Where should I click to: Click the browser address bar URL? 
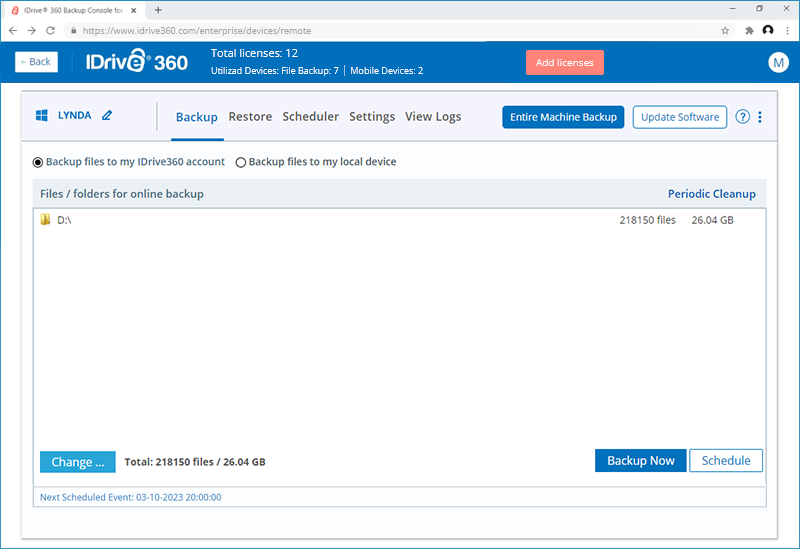(197, 31)
